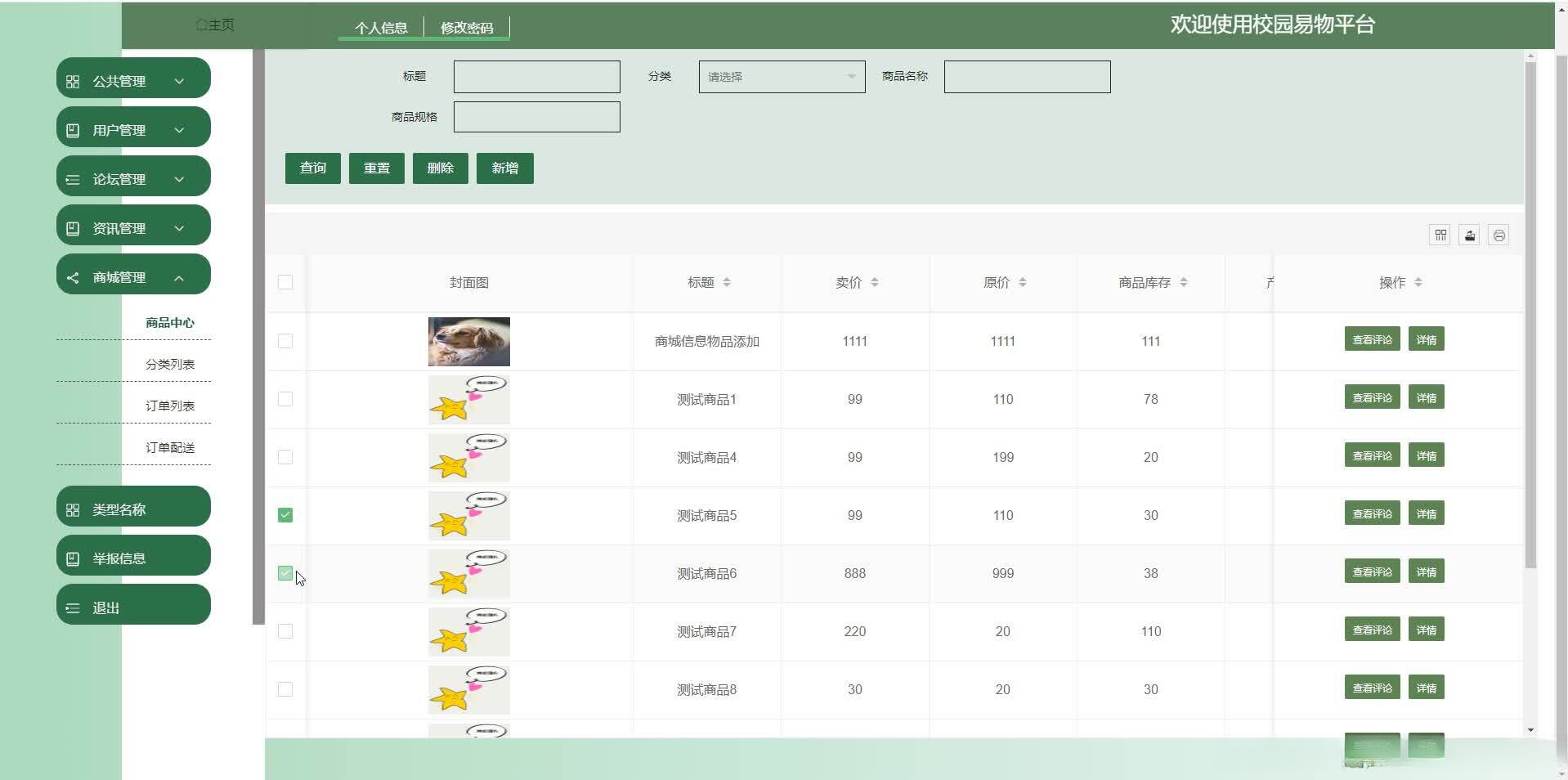Open 订单列表 in the sidebar submenu
Viewport: 1568px width, 780px height.
170,406
